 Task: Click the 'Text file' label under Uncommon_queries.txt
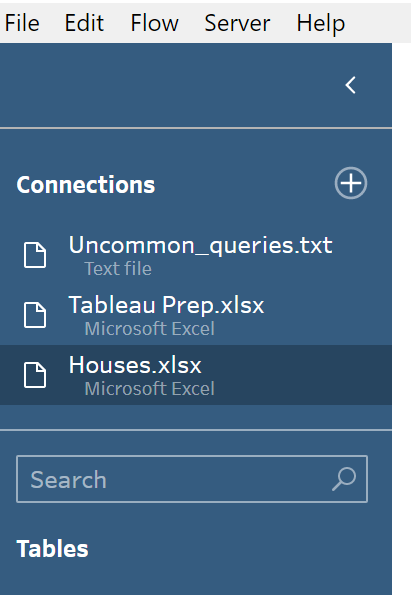[118, 269]
